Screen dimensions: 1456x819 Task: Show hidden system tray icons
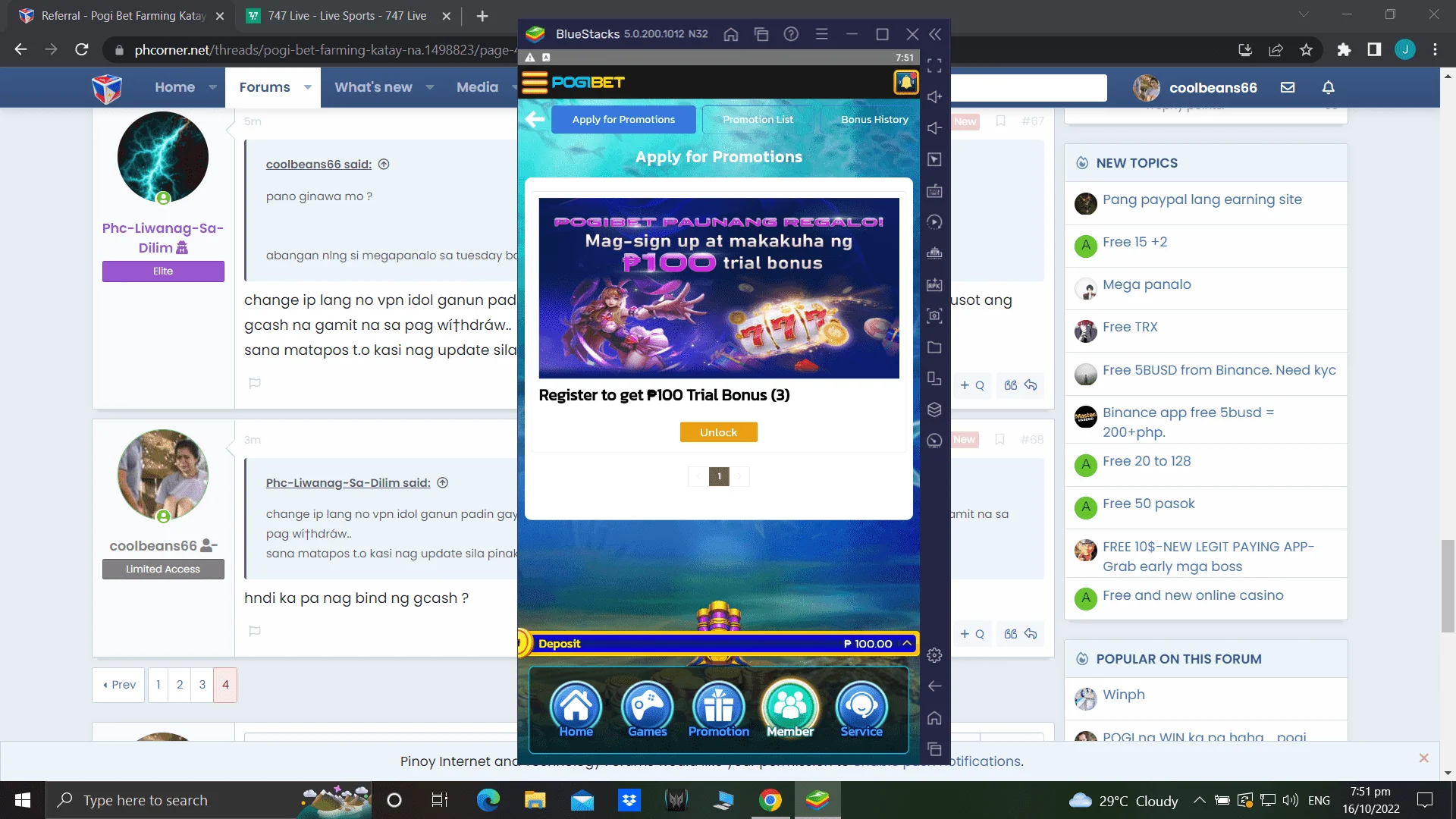click(x=1199, y=800)
